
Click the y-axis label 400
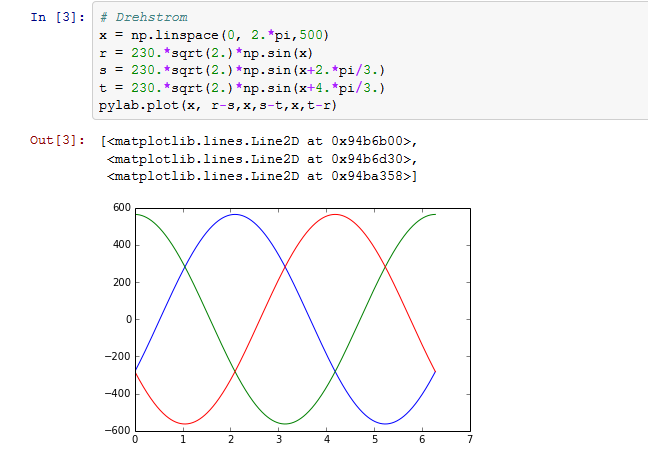tap(122, 245)
